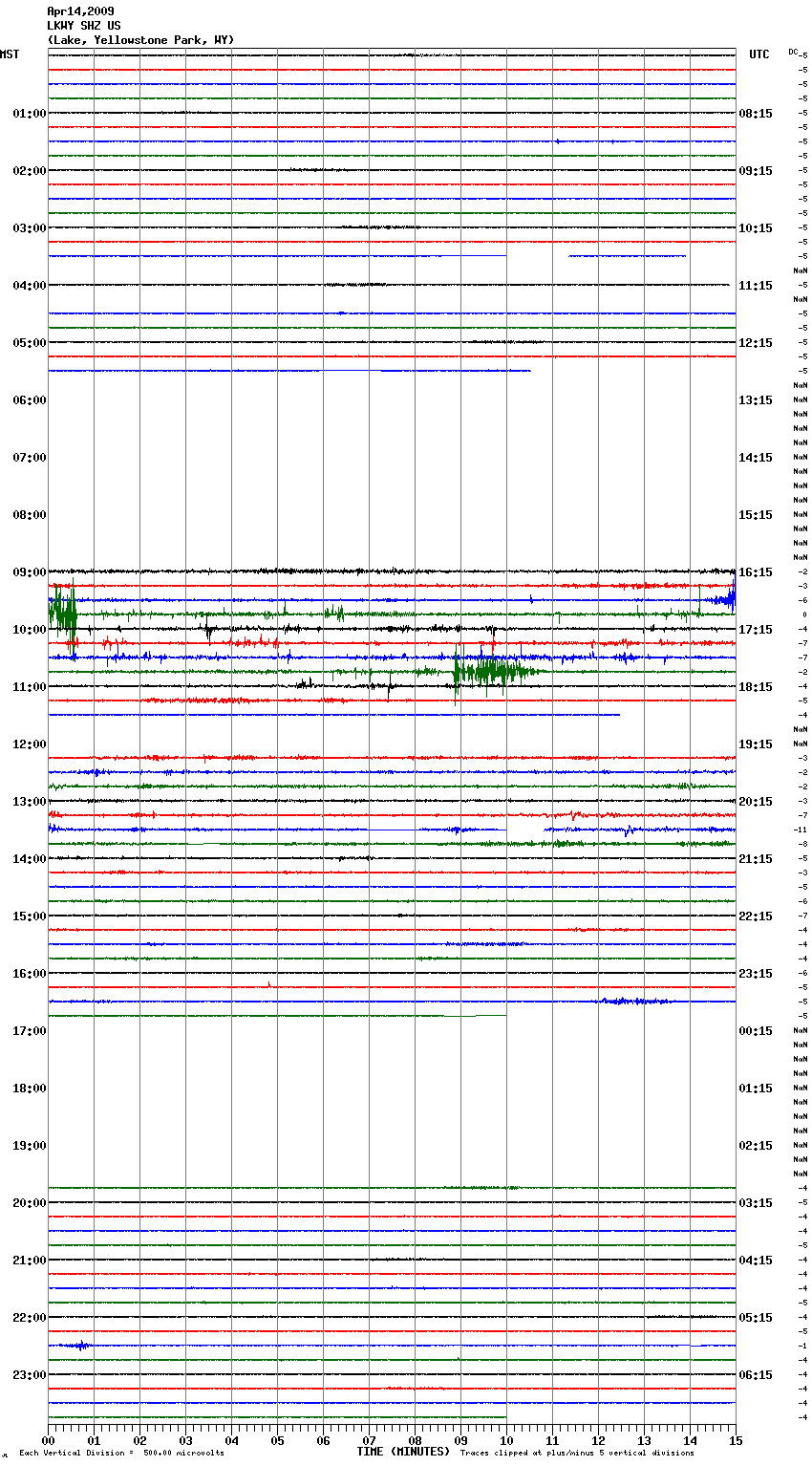This screenshot has width=812, height=1466.
Task: Click the 21:15 UTC time label
Action: coord(756,859)
